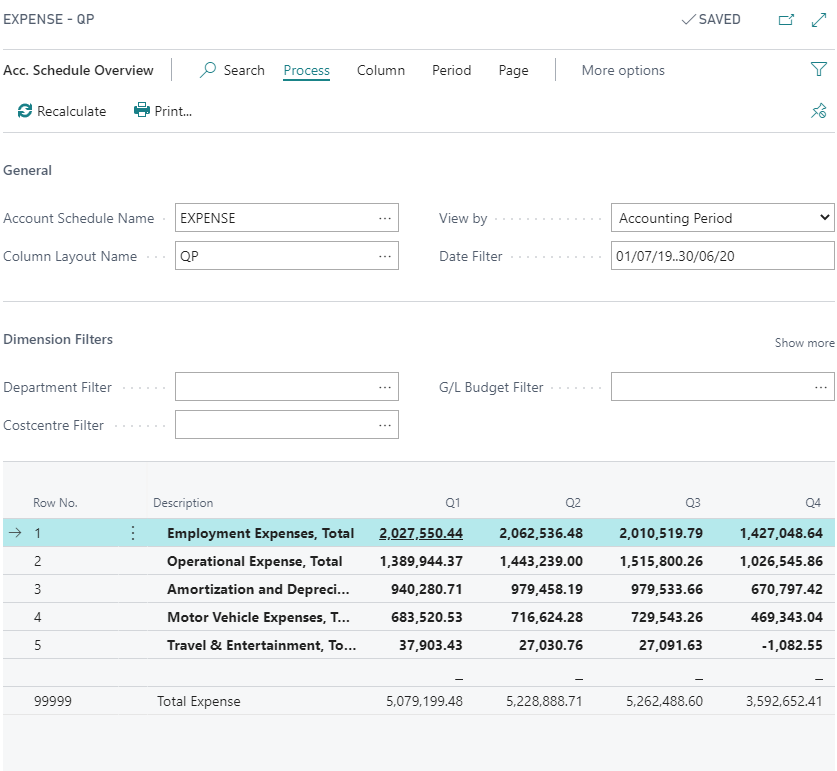Click the pin action bar icon
Image resolution: width=837 pixels, height=771 pixels.
tap(818, 111)
